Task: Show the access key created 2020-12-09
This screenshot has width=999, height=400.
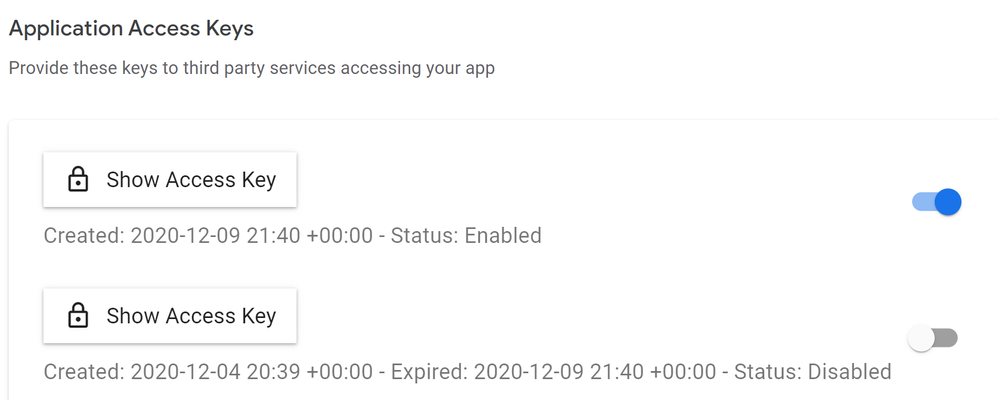Action: click(169, 180)
